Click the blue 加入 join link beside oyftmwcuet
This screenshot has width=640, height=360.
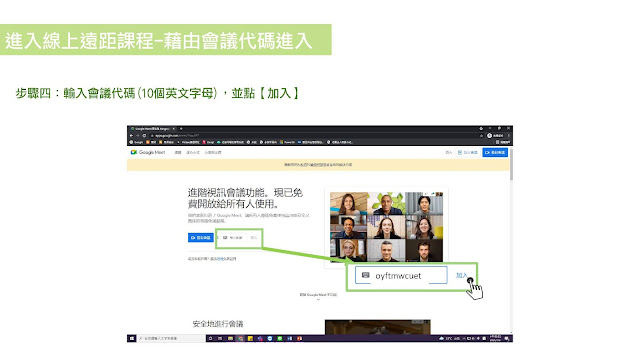click(x=461, y=276)
